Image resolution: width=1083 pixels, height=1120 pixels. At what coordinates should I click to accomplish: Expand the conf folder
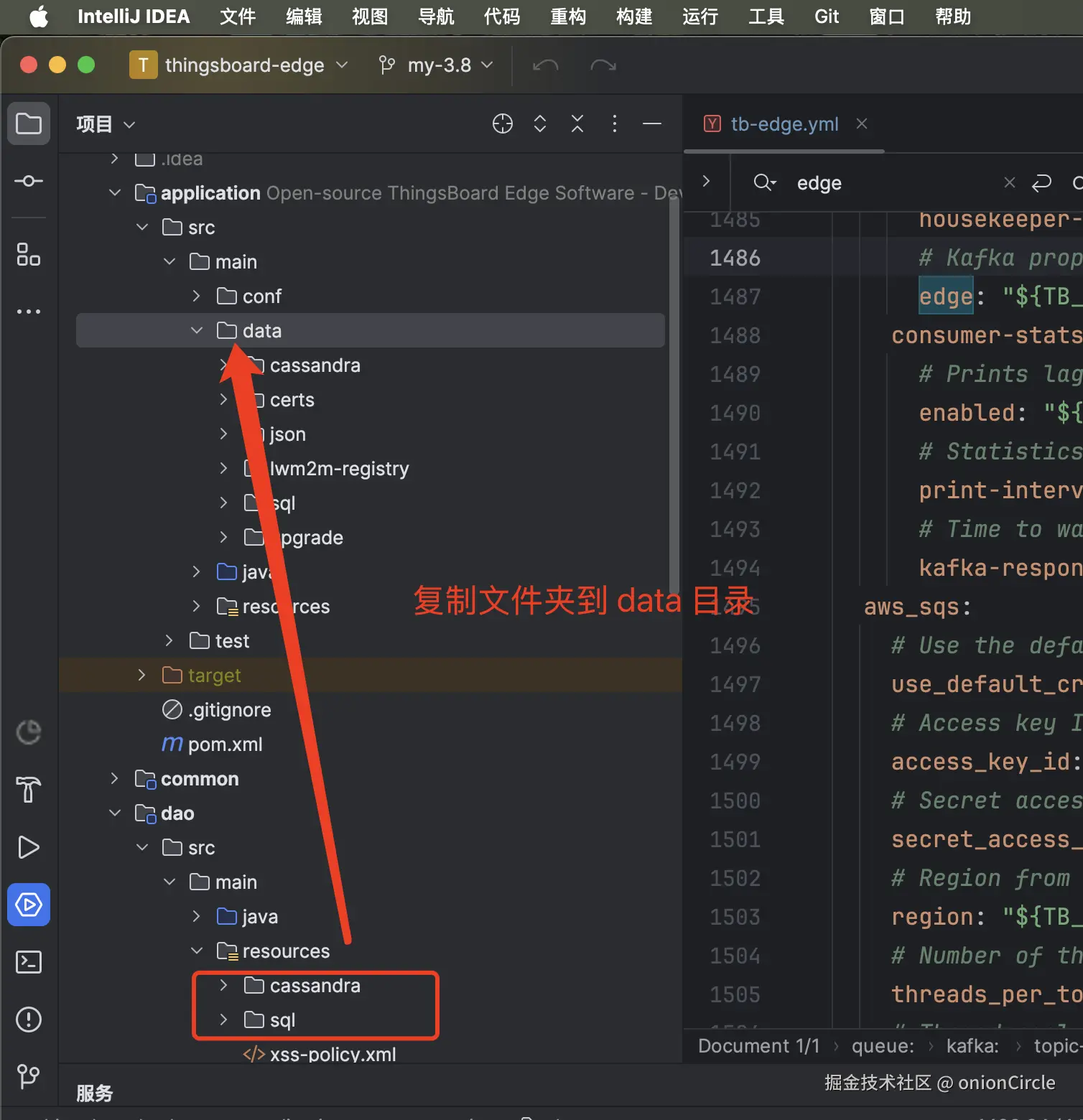click(x=197, y=297)
